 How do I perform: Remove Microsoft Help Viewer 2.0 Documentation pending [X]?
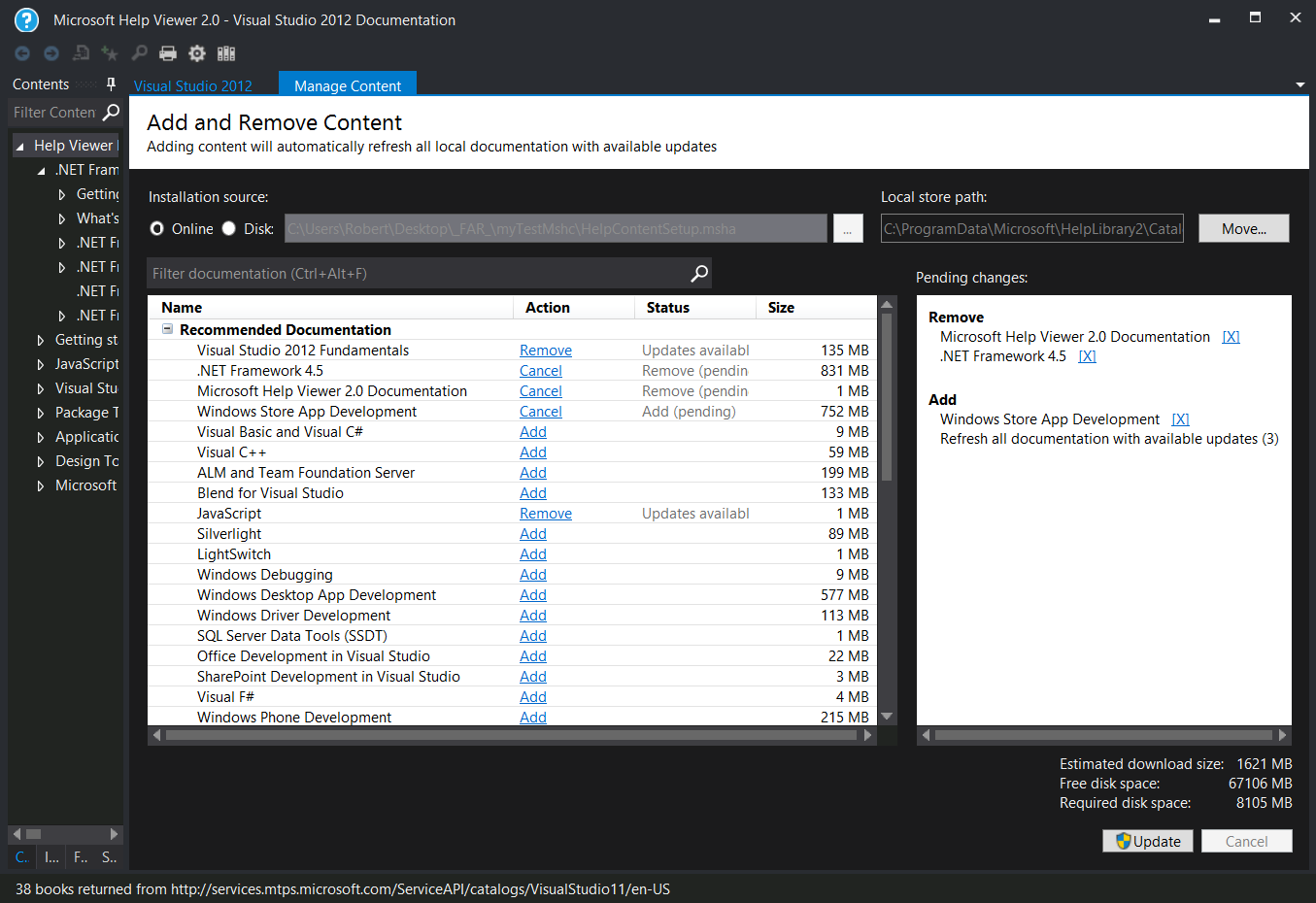[1231, 337]
